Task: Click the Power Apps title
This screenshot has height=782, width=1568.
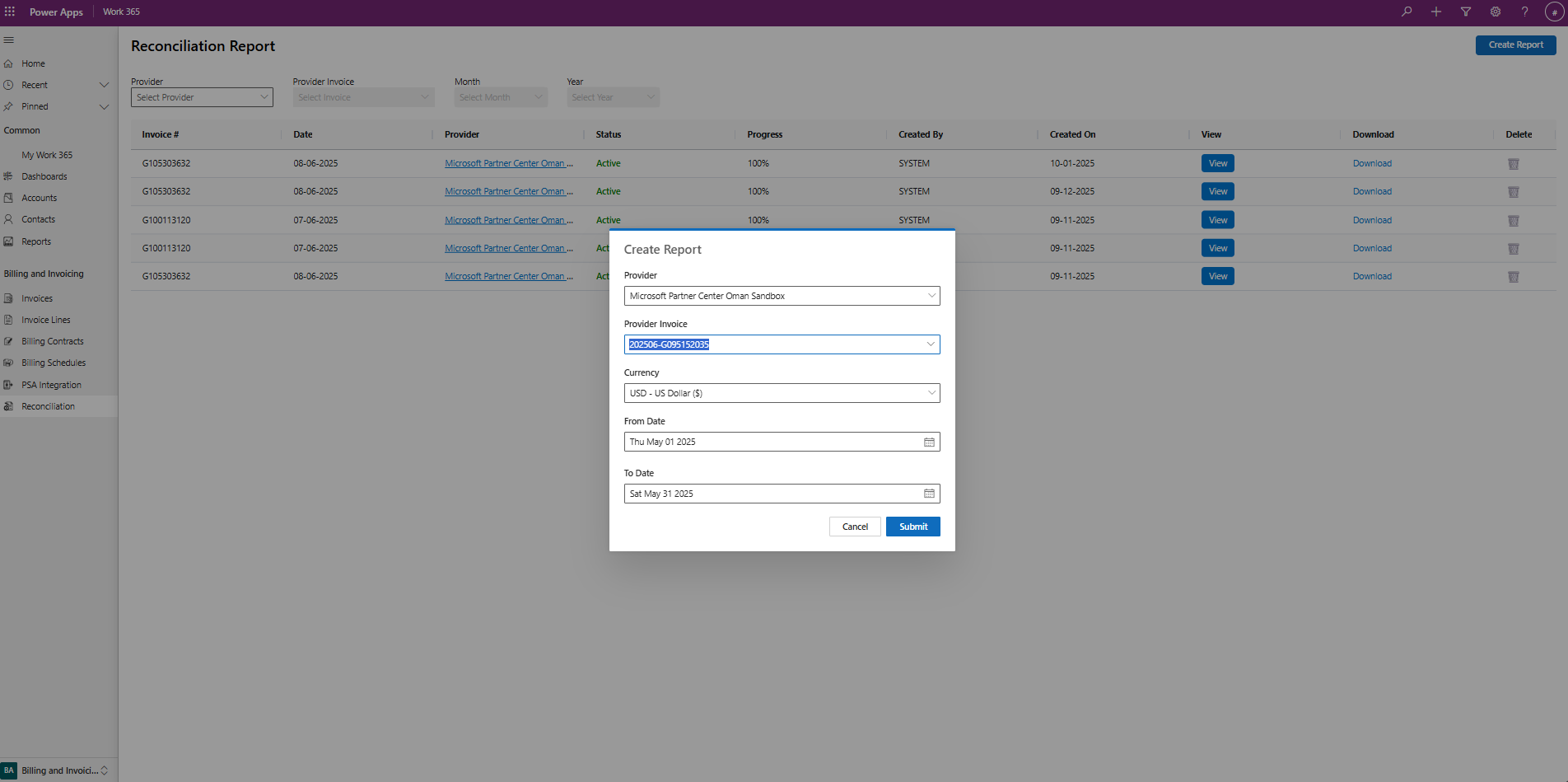Action: 56,12
